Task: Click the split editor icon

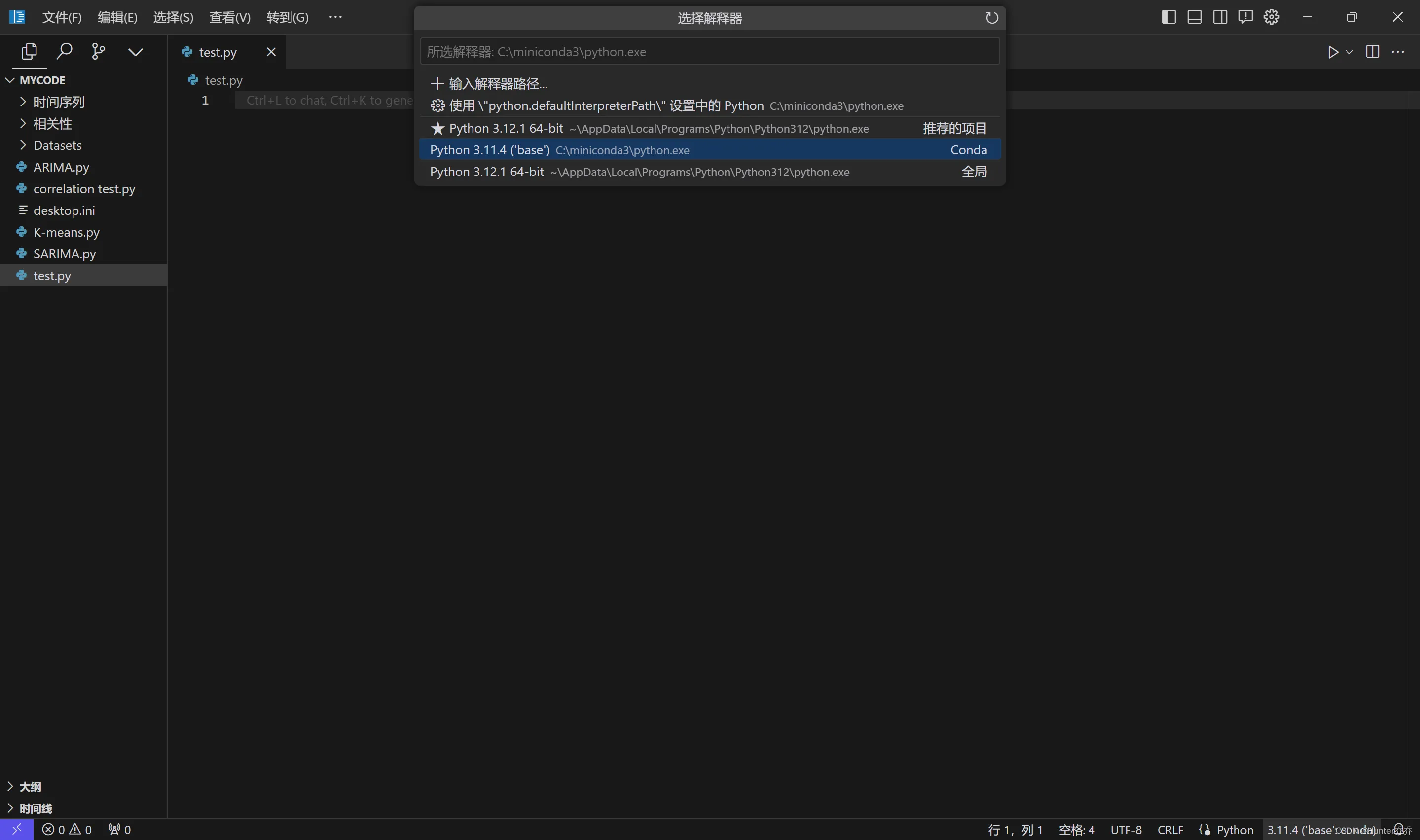Action: pos(1373,52)
